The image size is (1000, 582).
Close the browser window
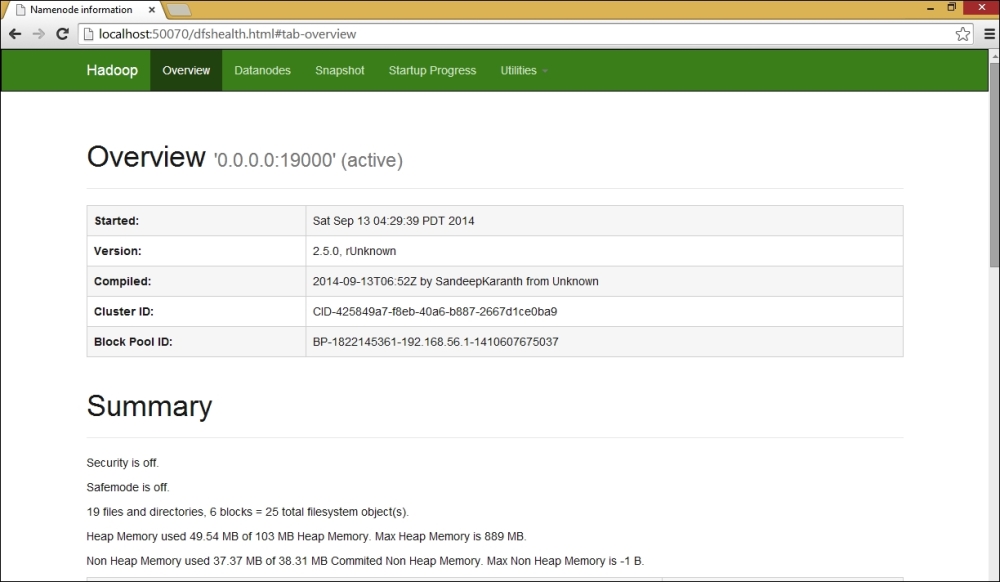(x=981, y=8)
